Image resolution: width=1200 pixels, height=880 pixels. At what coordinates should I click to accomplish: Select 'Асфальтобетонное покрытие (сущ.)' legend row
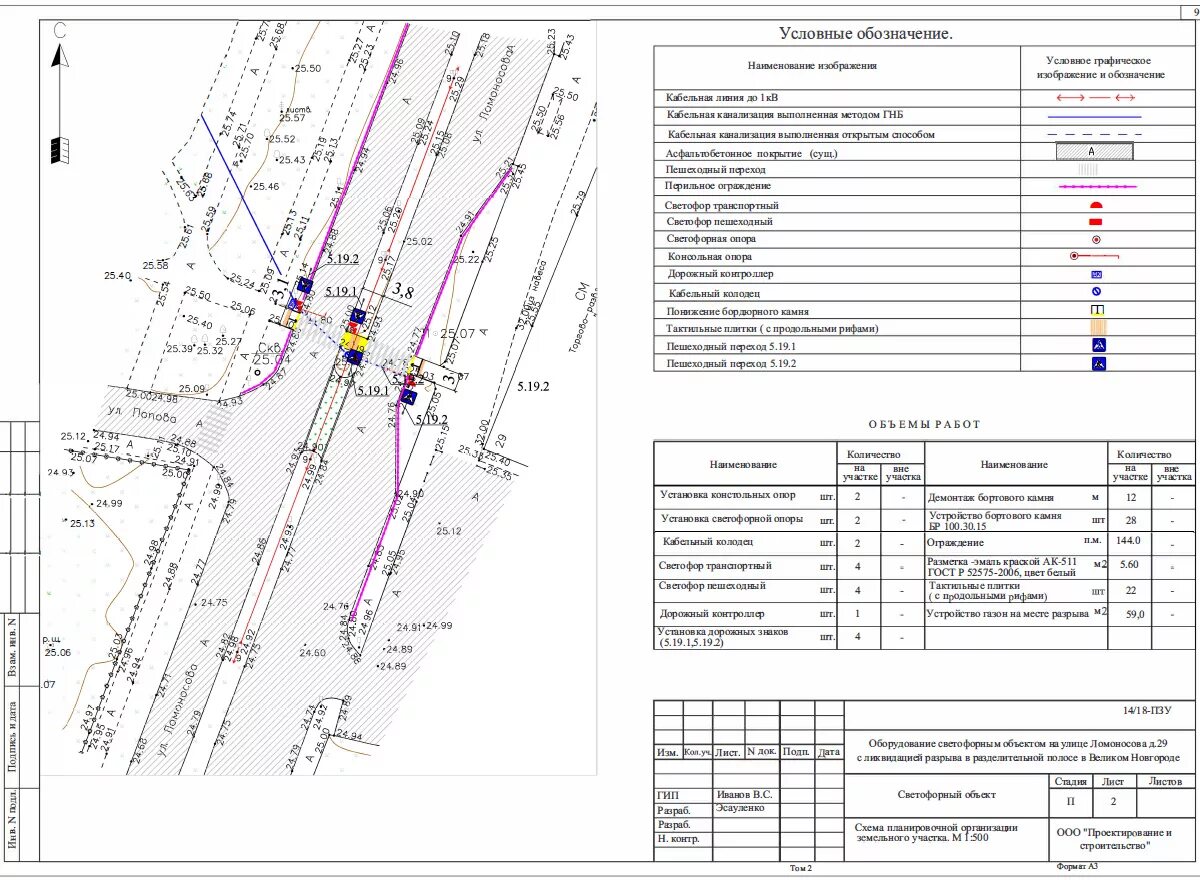pos(923,153)
